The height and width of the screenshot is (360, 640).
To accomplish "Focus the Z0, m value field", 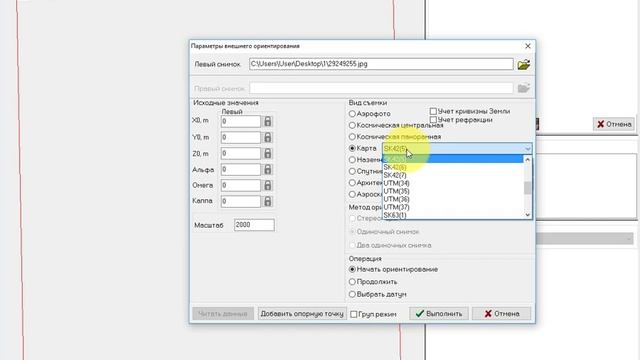I will pyautogui.click(x=241, y=153).
